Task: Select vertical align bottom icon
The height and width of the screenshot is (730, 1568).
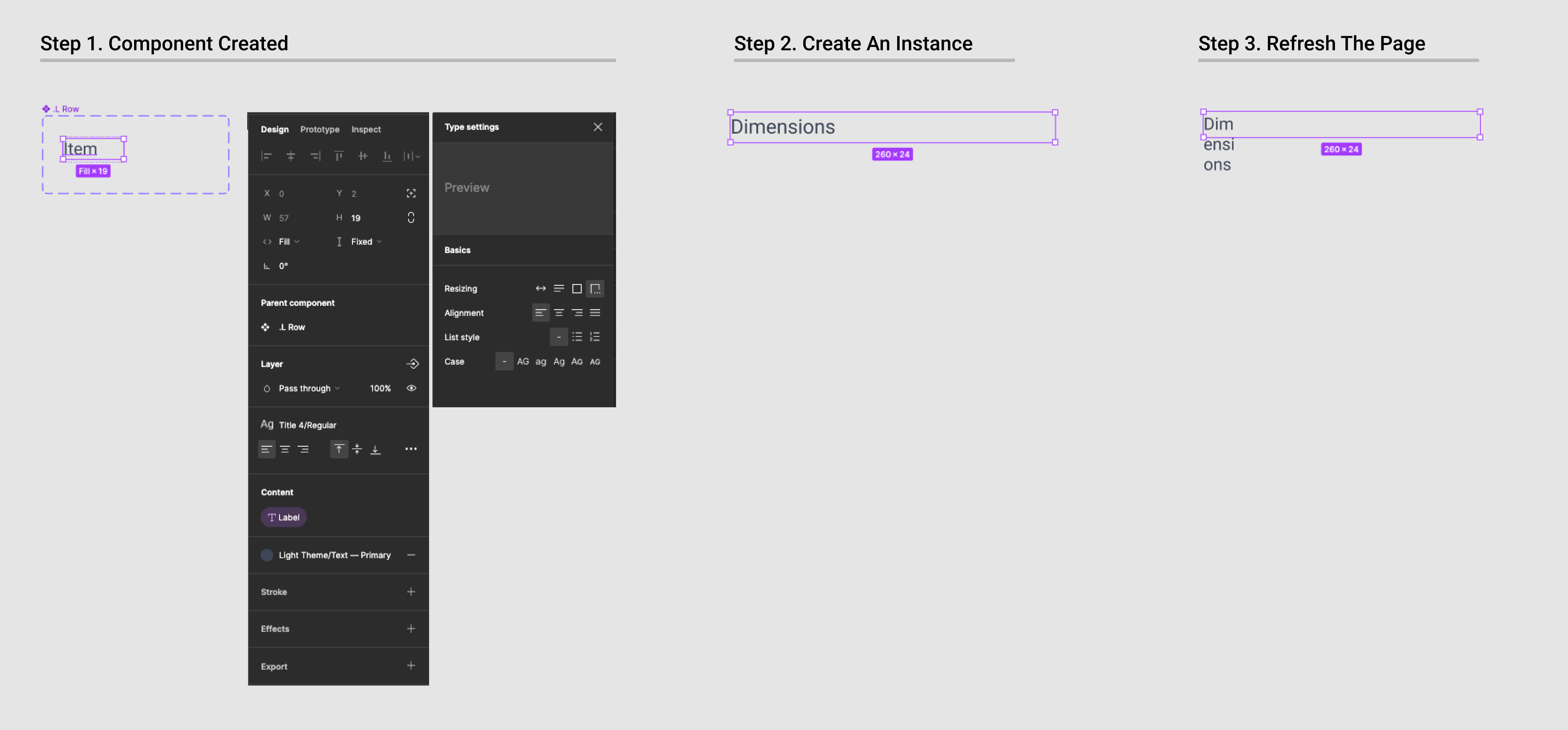Action: click(x=375, y=449)
